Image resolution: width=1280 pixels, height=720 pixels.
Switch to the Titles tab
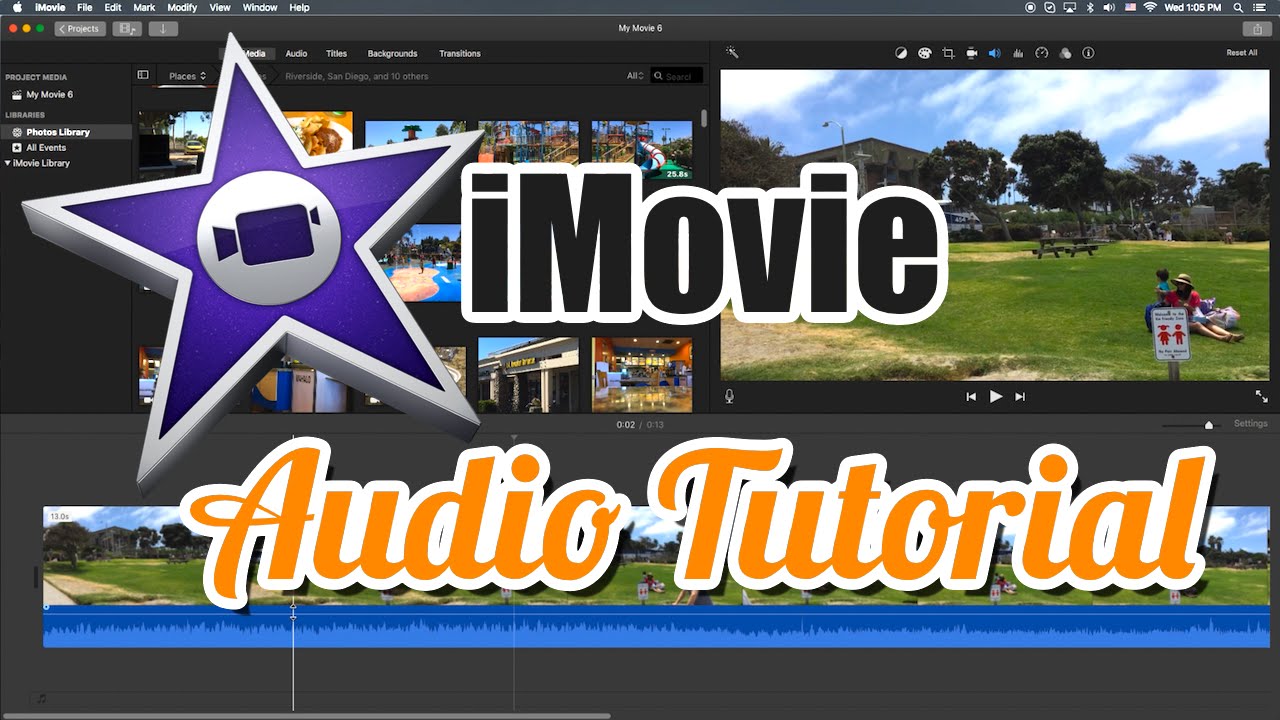[x=336, y=53]
